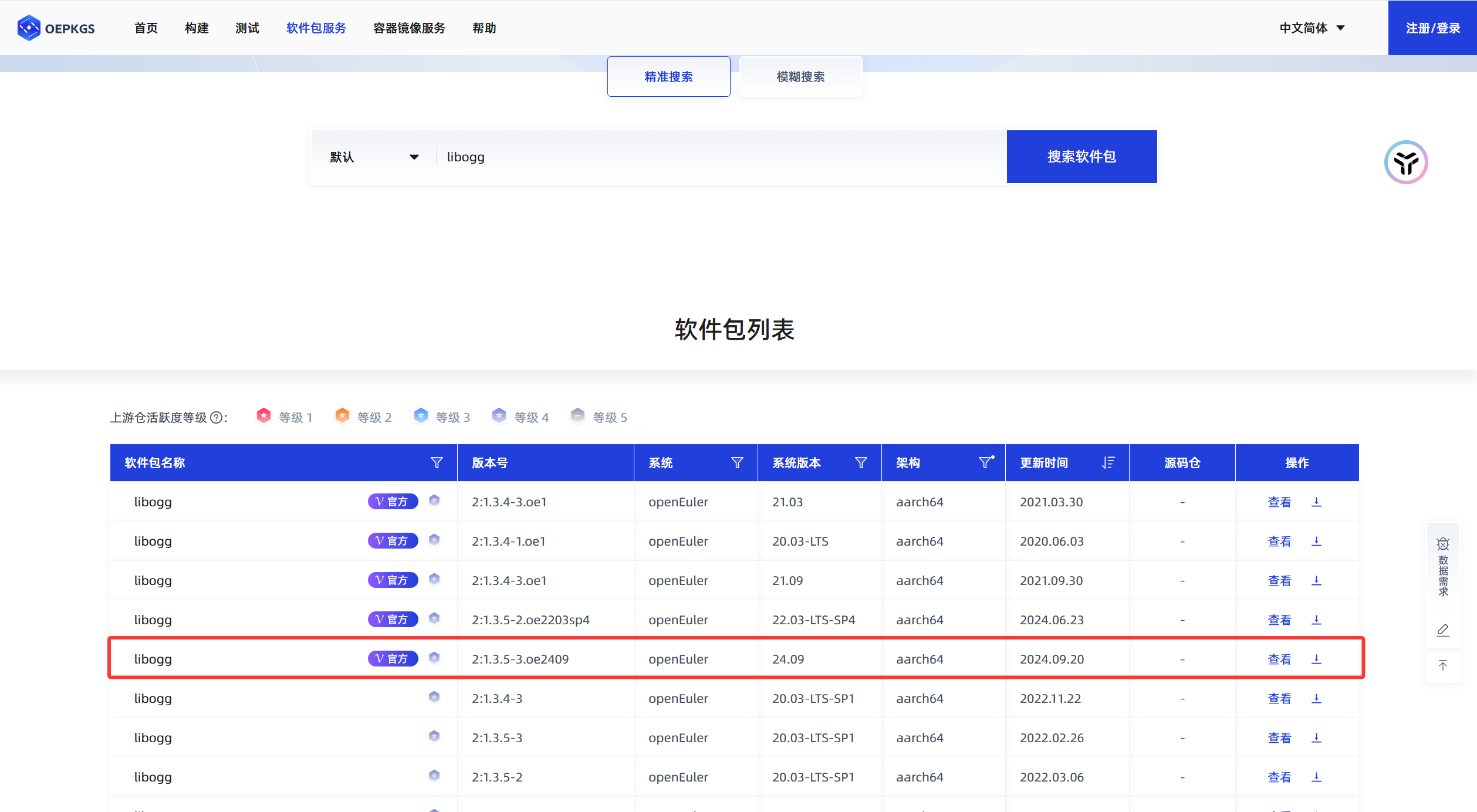Click the back-to-top arrow icon
The height and width of the screenshot is (812, 1477).
click(1443, 665)
